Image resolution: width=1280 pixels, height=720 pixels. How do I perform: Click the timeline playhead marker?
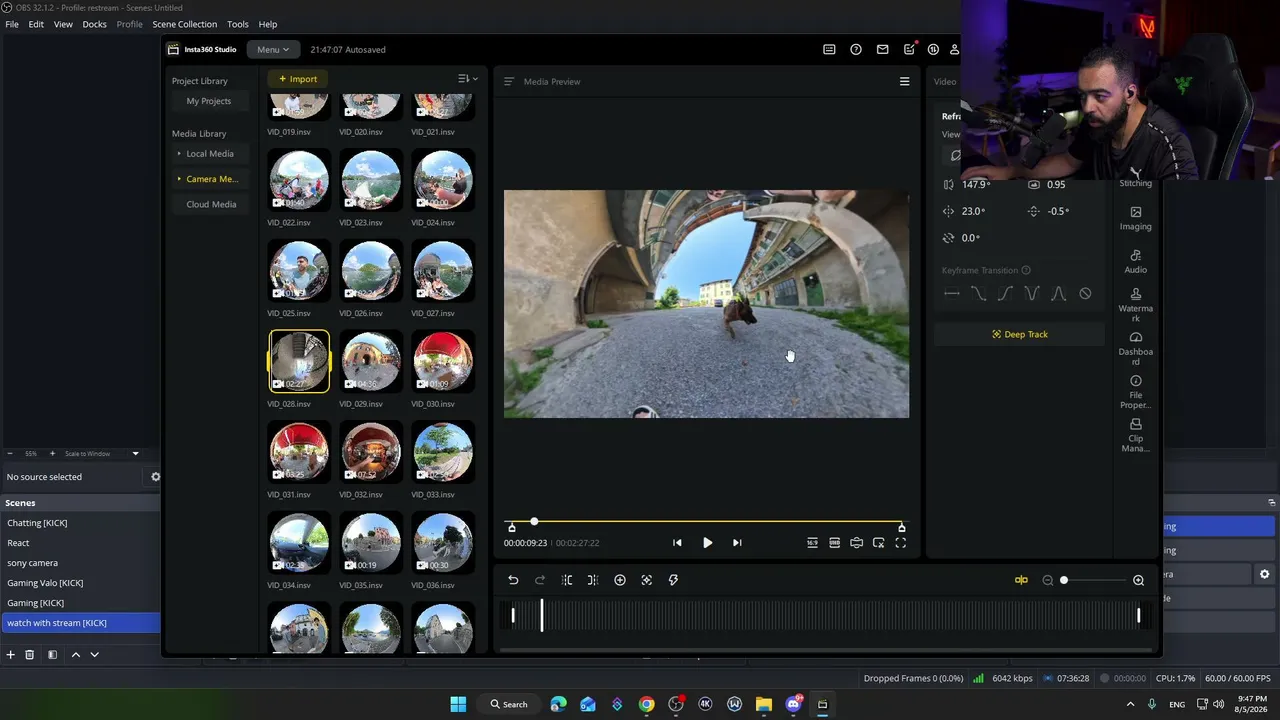(x=542, y=615)
